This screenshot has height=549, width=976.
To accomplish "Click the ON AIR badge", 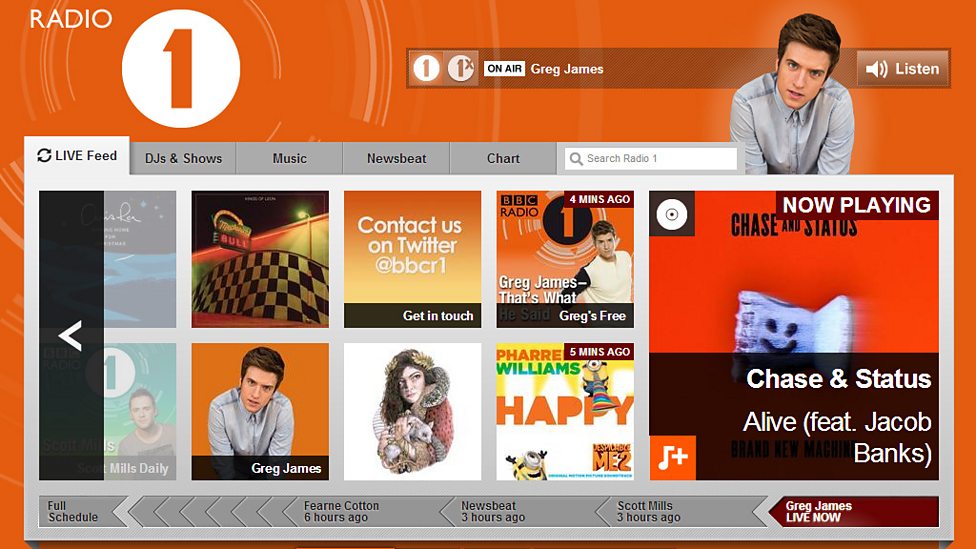I will [504, 68].
